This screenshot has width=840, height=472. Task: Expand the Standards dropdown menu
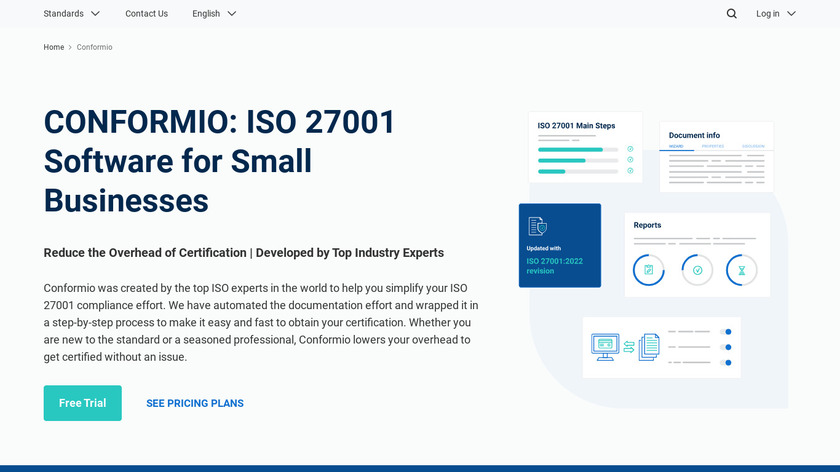71,14
